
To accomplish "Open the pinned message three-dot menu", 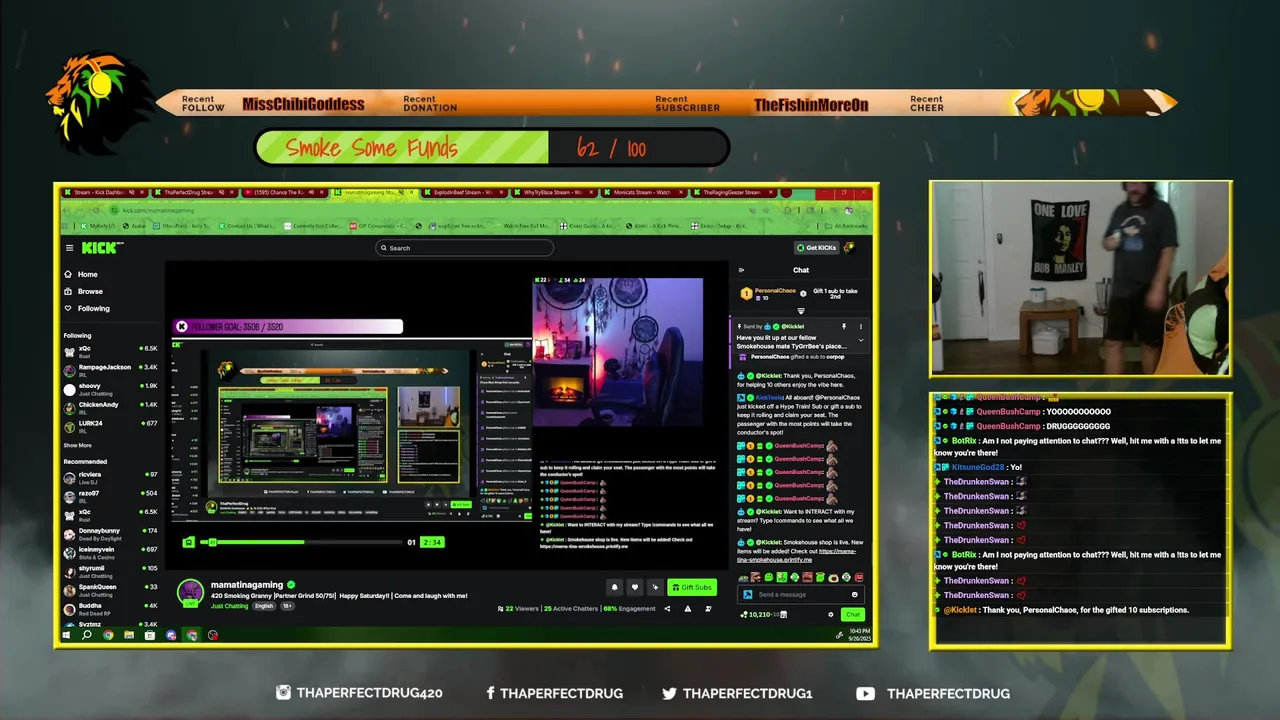I will (861, 326).
